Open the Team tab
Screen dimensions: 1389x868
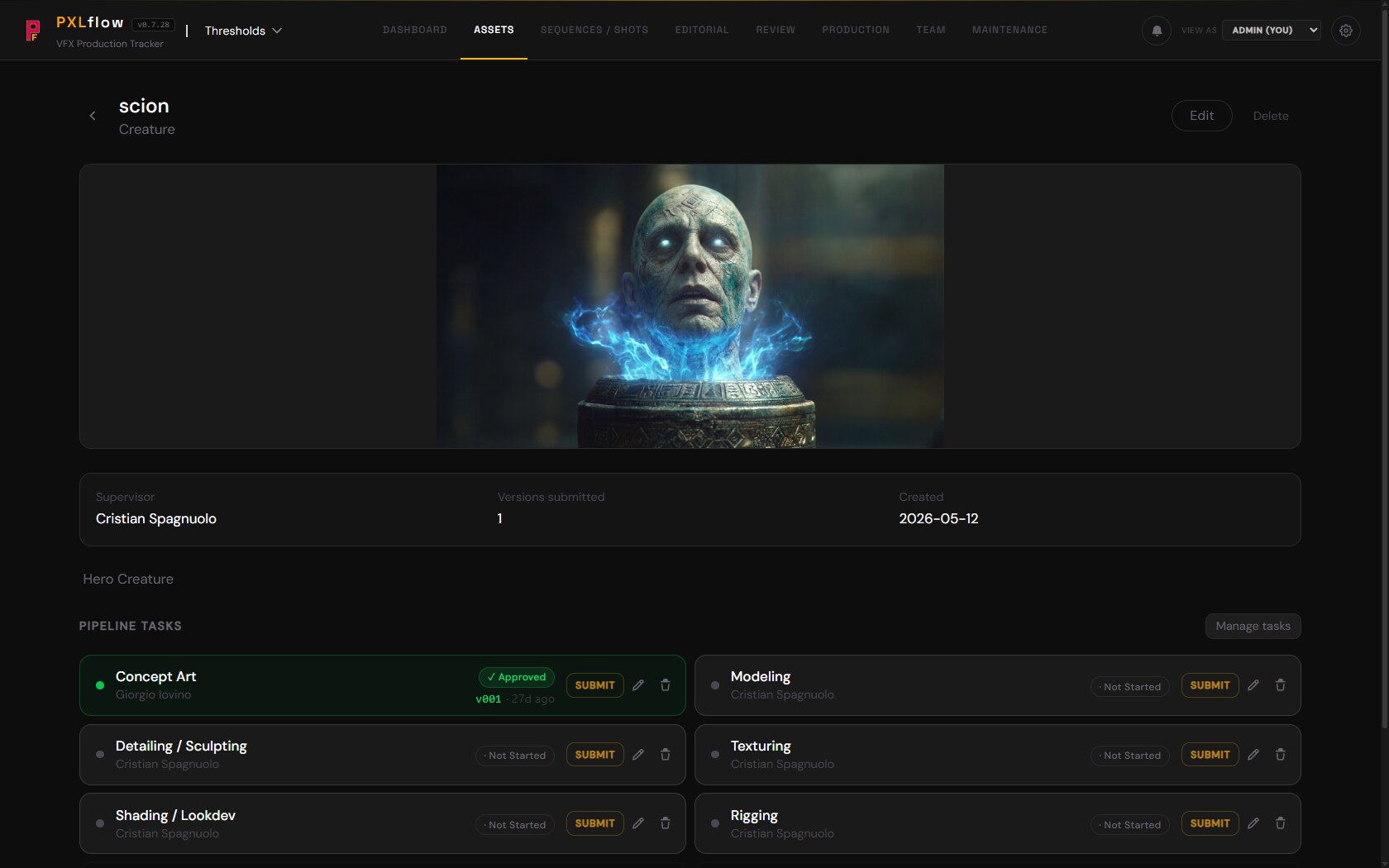point(931,30)
